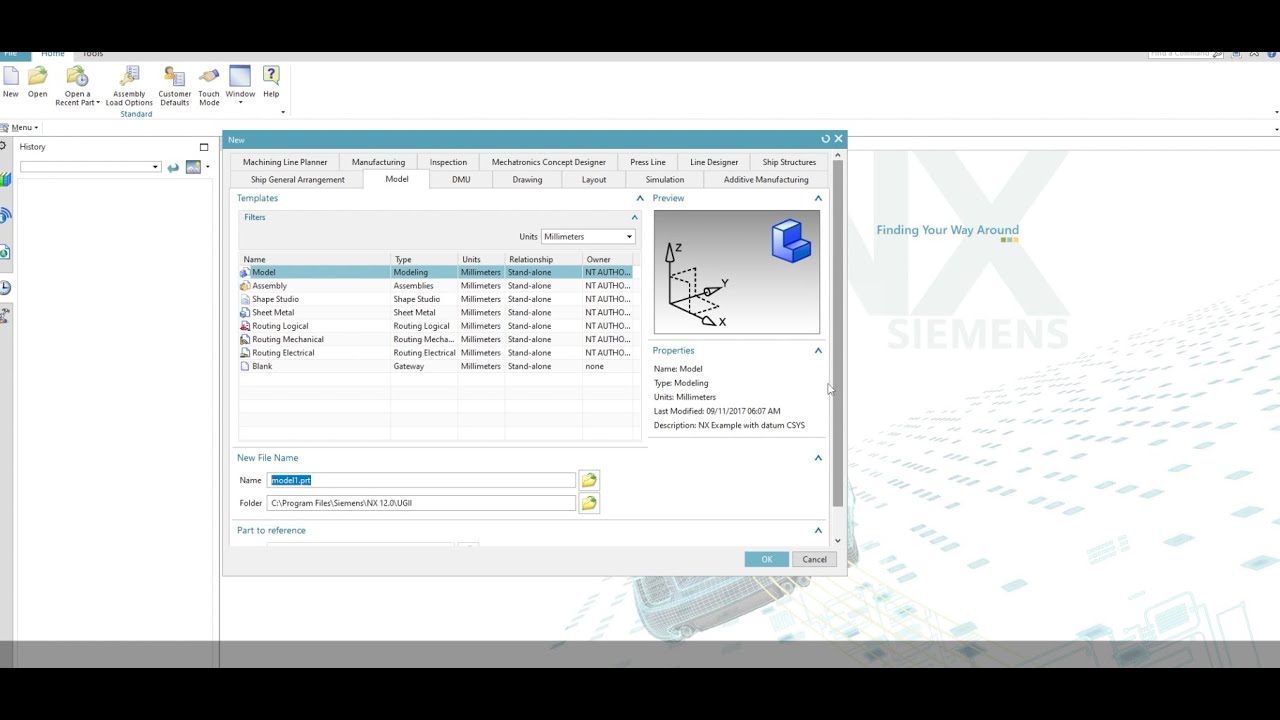Click the Cancel button

click(815, 559)
